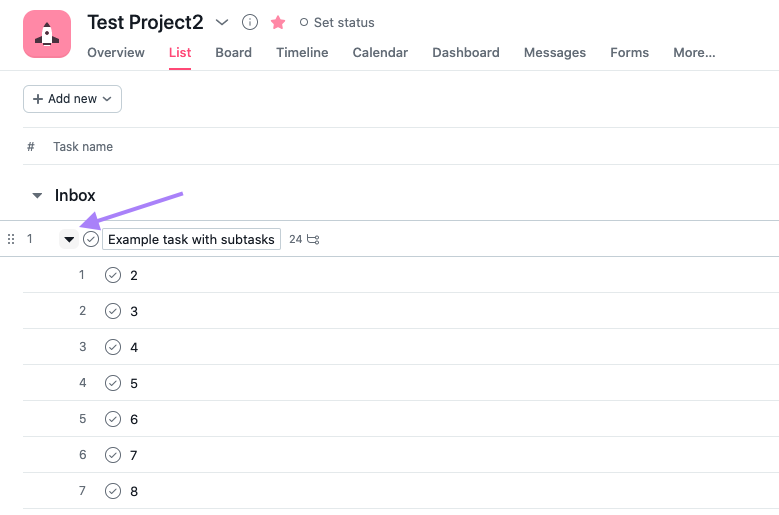Mark Example task with subtasks complete
The height and width of the screenshot is (515, 779).
point(91,239)
